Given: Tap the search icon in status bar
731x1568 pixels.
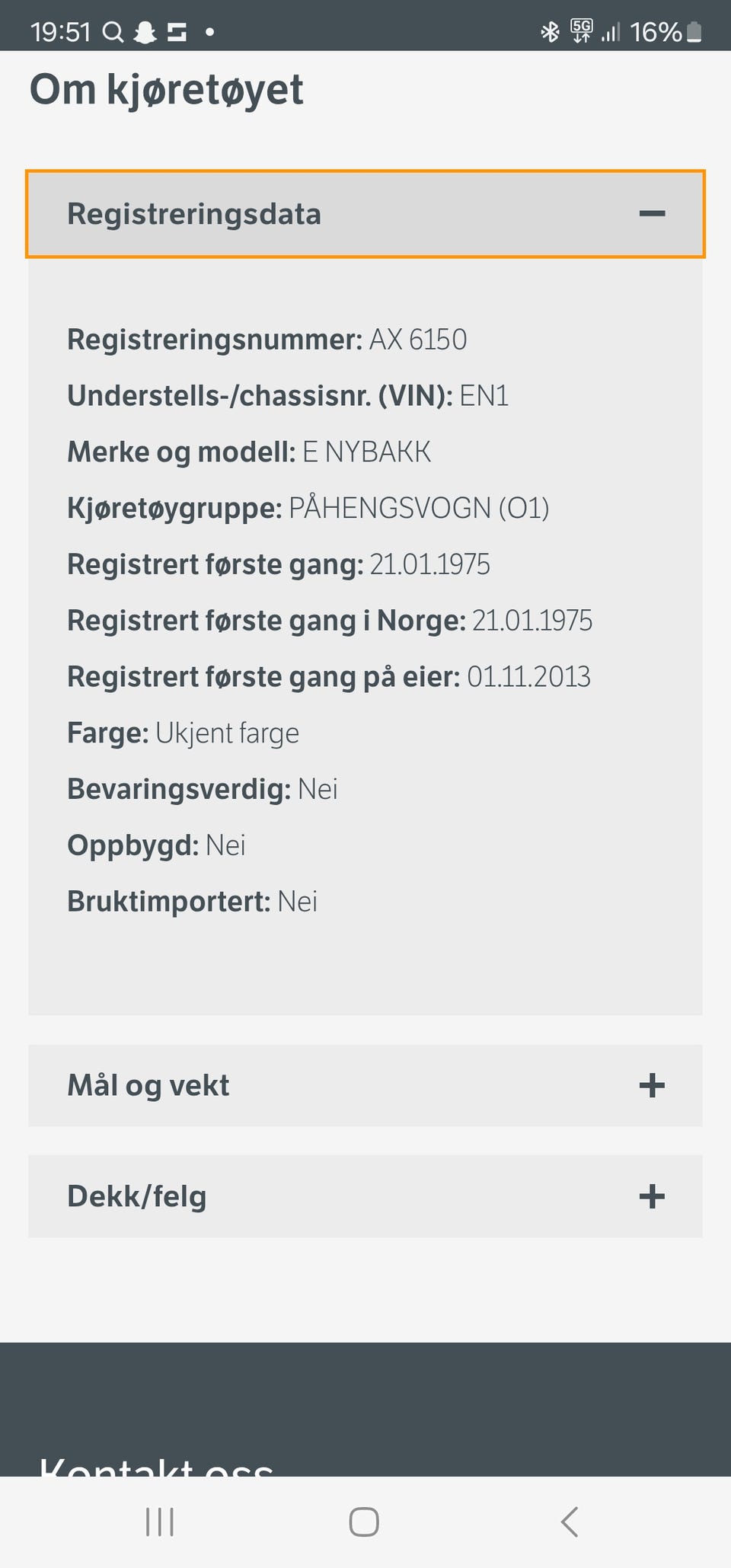Looking at the screenshot, I should click(x=113, y=32).
